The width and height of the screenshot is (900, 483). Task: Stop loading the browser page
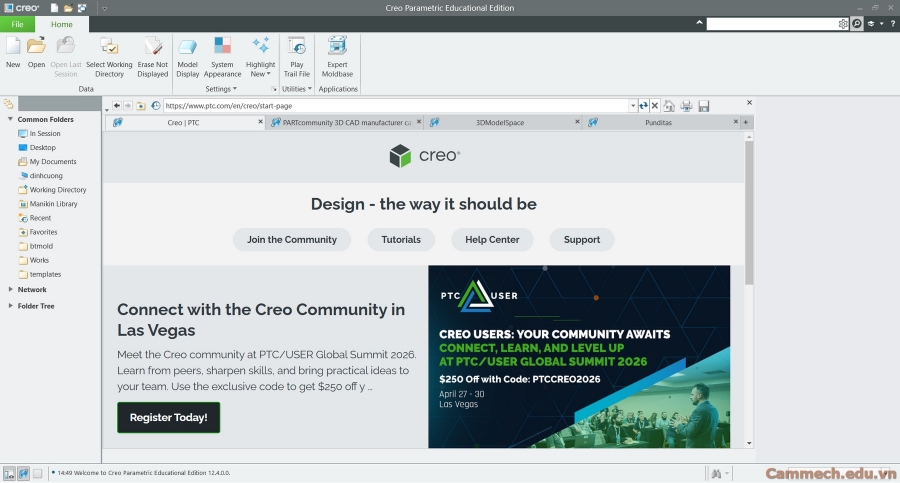coord(654,106)
